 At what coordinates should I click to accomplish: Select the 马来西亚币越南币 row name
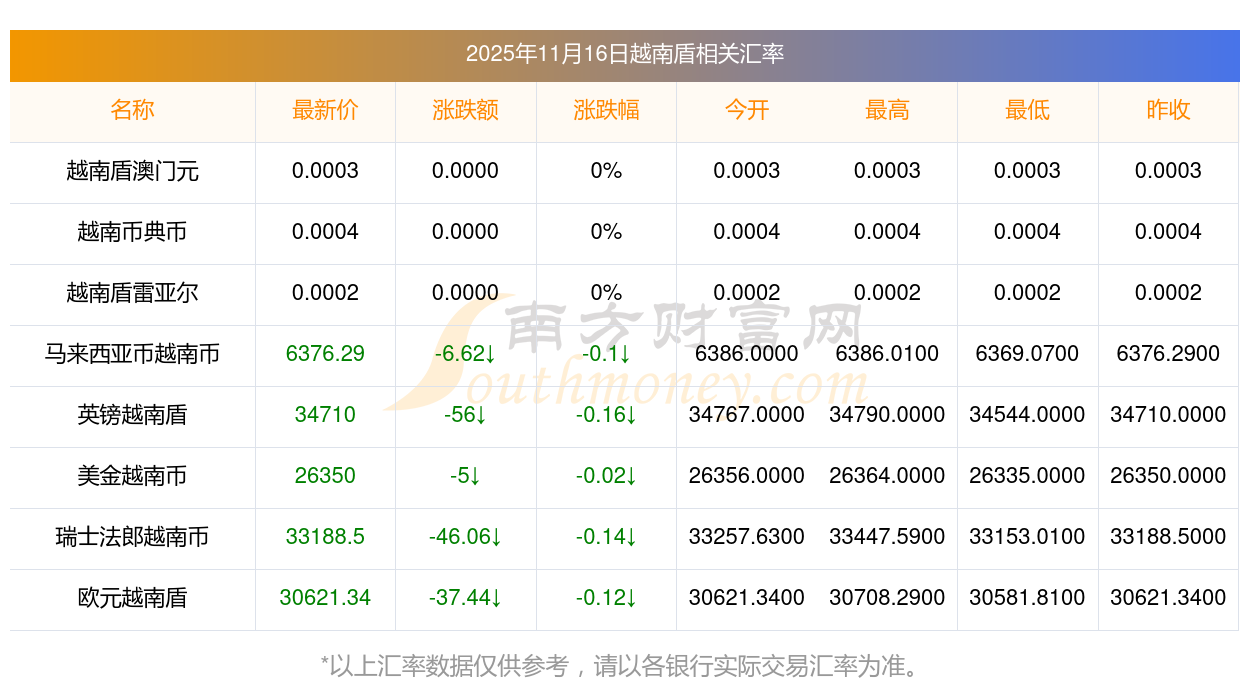click(x=132, y=354)
